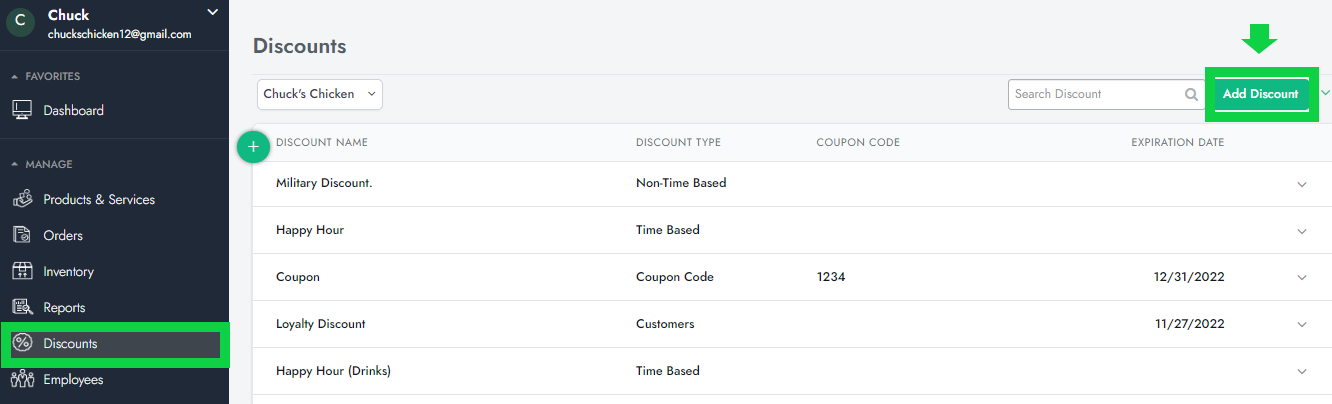This screenshot has height=404, width=1332.
Task: Click the Add Discount button
Action: [1260, 94]
